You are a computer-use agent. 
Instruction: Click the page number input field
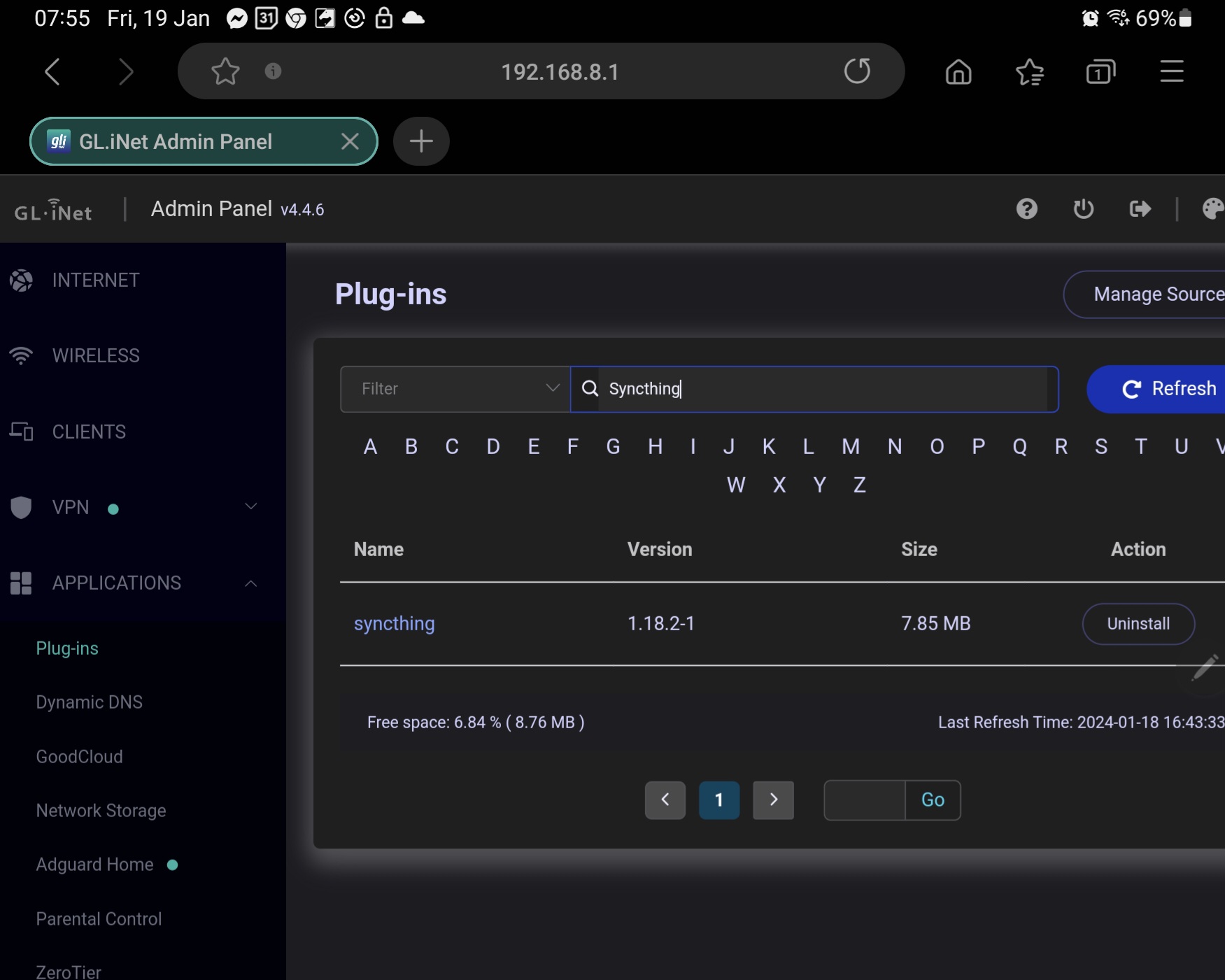click(x=865, y=800)
